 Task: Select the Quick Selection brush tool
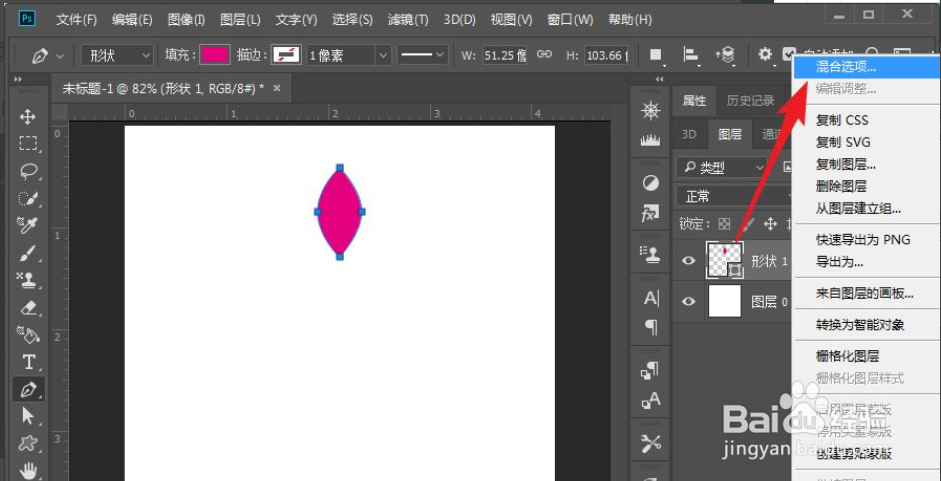tap(28, 198)
